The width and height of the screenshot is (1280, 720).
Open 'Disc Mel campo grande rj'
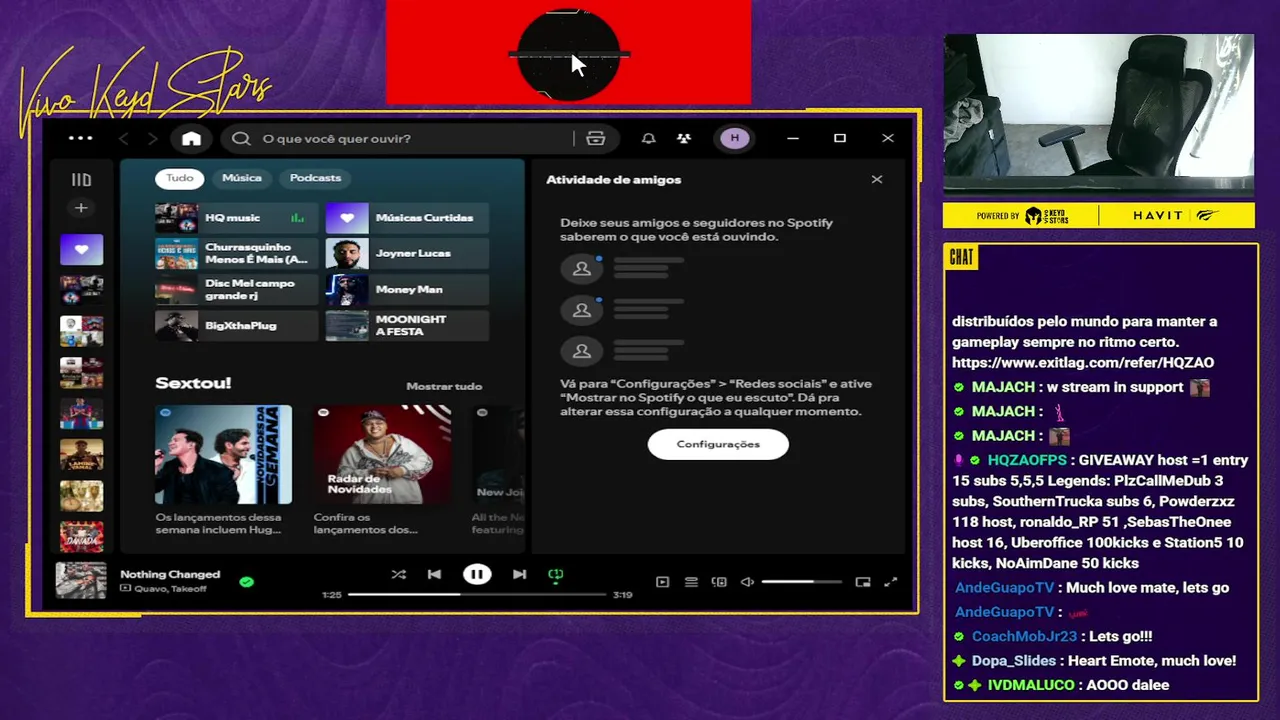point(236,289)
